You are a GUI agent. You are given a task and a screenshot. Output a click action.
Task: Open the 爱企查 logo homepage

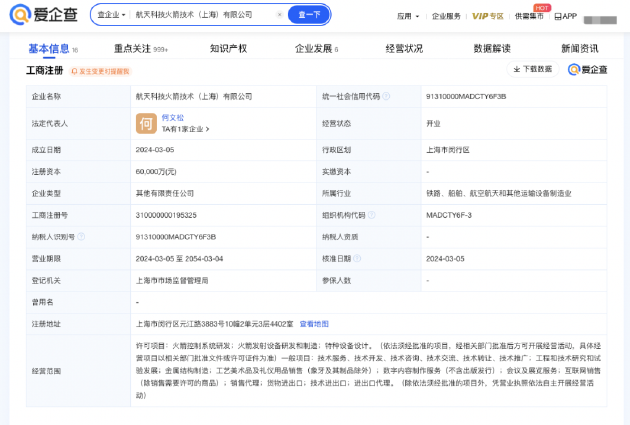point(43,15)
